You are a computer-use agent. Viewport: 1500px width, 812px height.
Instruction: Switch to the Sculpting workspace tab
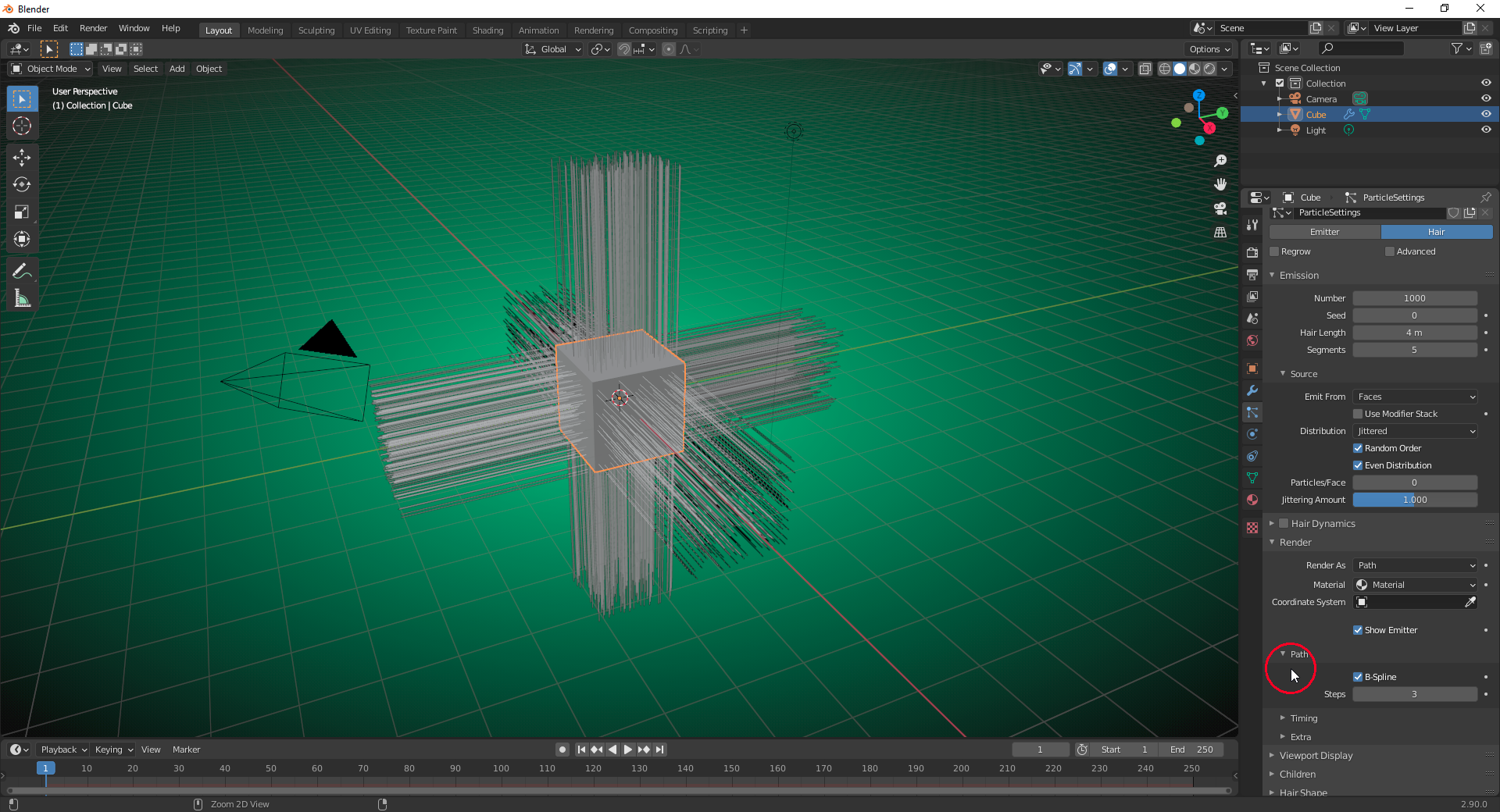click(x=316, y=30)
